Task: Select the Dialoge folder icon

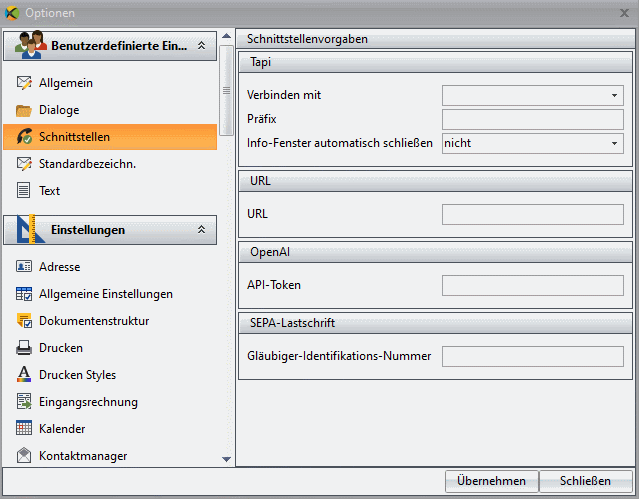Action: coord(24,110)
